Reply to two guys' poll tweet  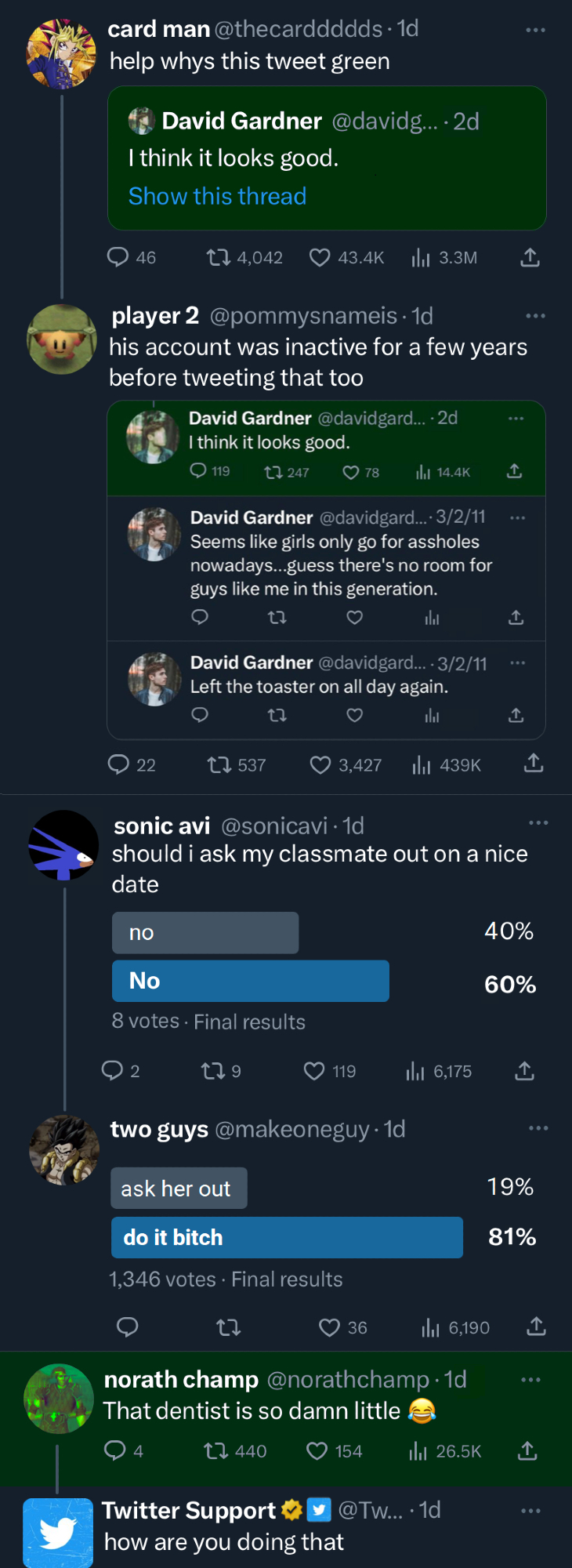(x=127, y=1327)
